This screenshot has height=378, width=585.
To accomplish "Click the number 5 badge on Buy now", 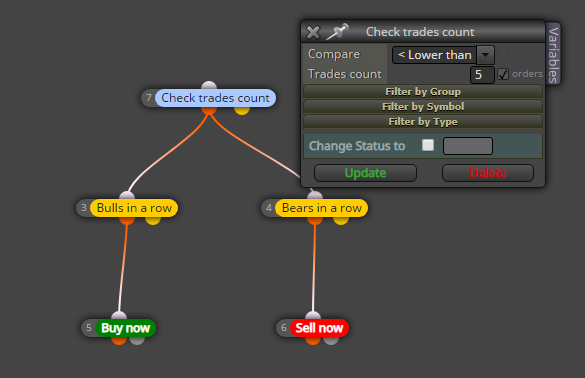I will click(x=89, y=328).
